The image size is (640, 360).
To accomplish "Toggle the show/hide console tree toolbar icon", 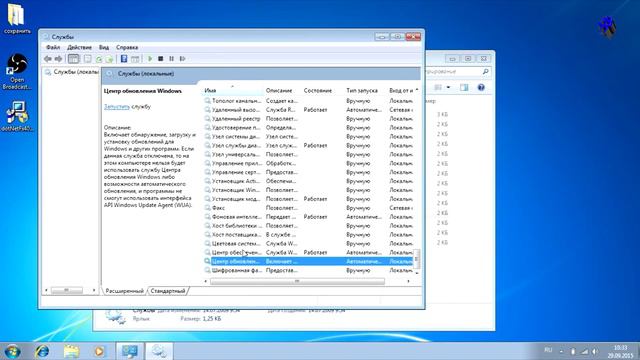I will coord(73,59).
